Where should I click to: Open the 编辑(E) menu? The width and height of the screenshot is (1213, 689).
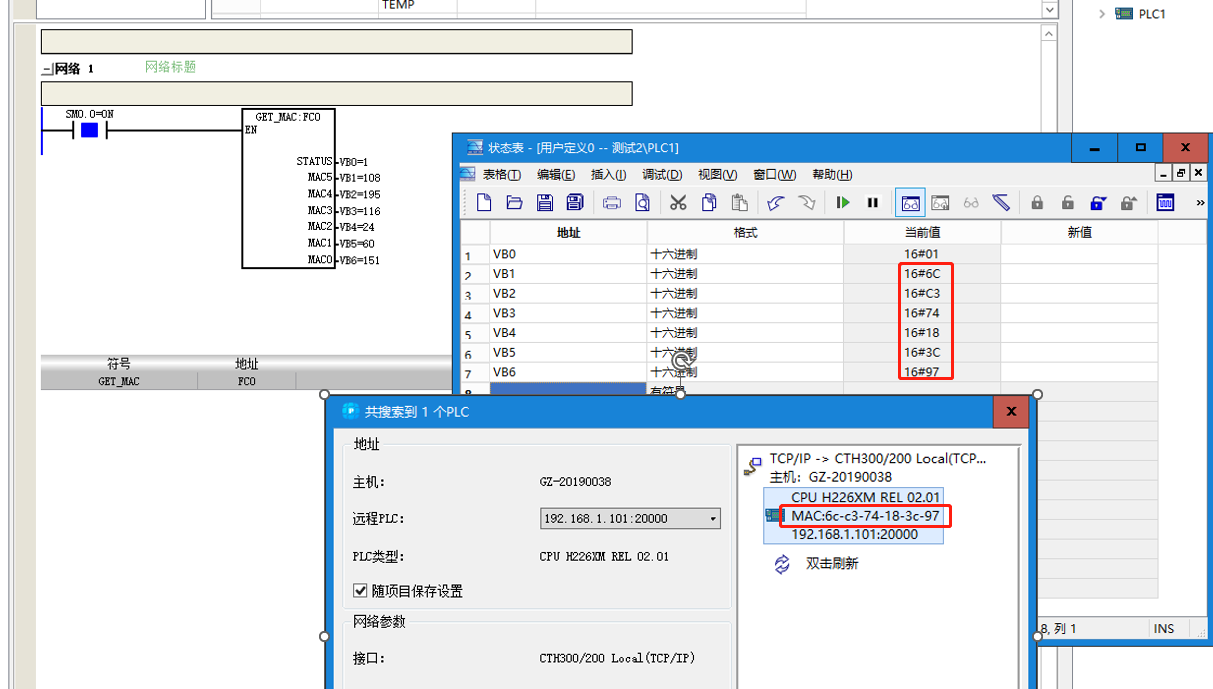click(x=556, y=175)
